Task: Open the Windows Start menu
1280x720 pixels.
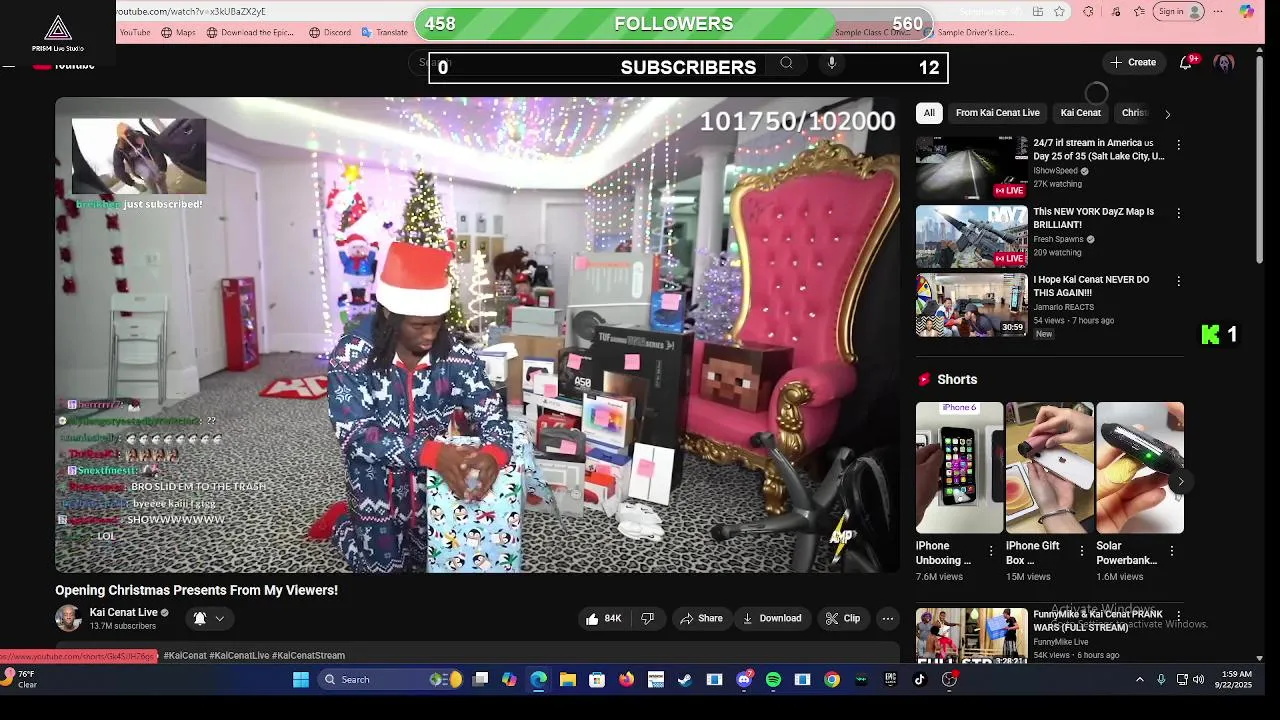Action: point(300,680)
